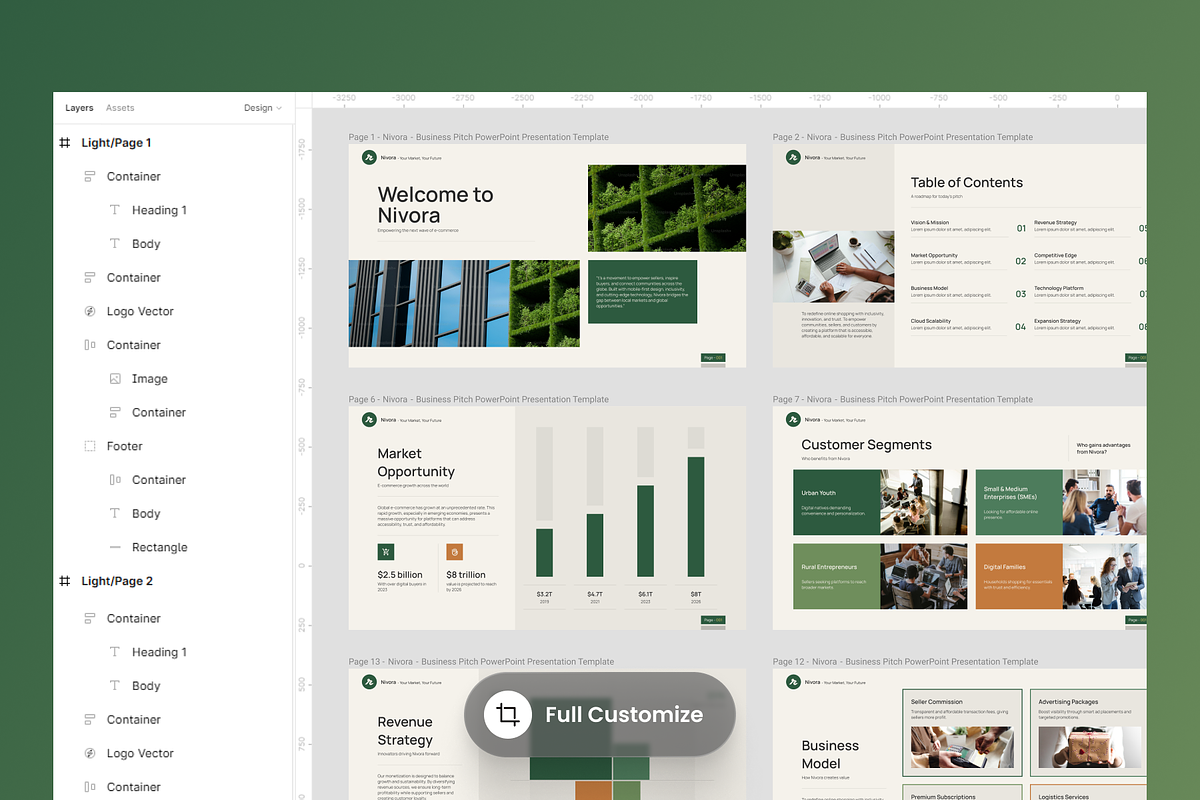The image size is (1200, 800).
Task: Select the Container layer directly below Light/Page 2
Action: 134,618
